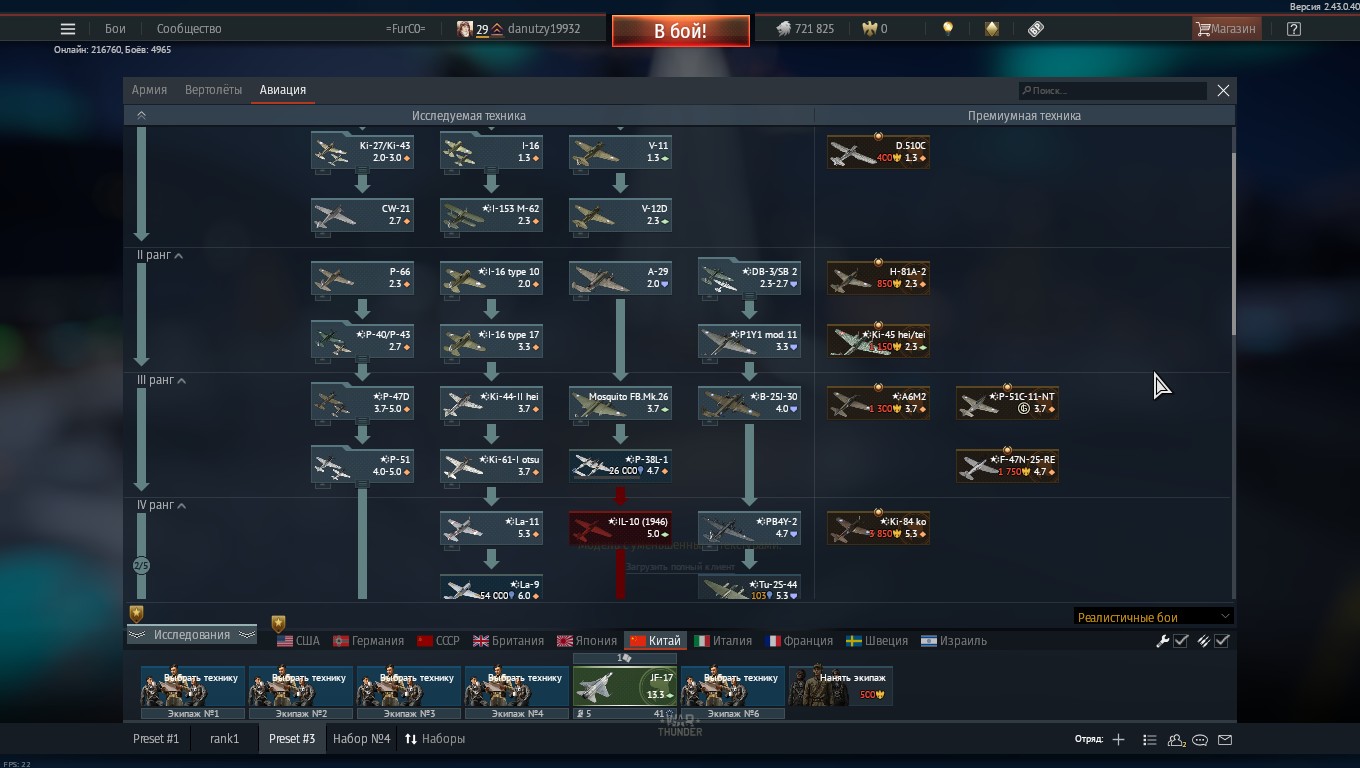Add a squad member with plus icon
1360x768 pixels.
point(1118,740)
